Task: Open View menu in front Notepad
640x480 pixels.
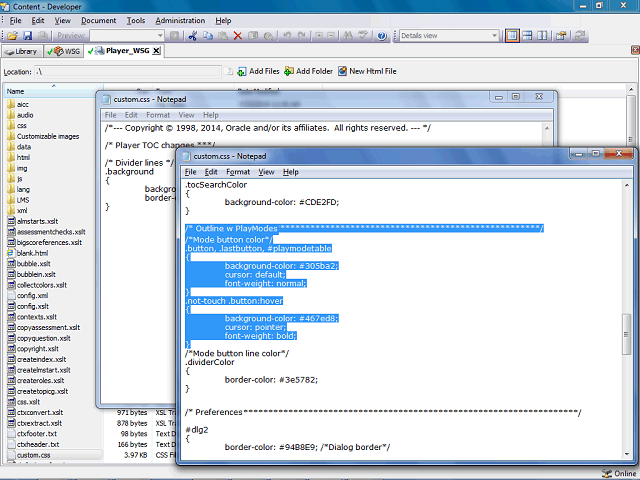Action: tap(266, 172)
